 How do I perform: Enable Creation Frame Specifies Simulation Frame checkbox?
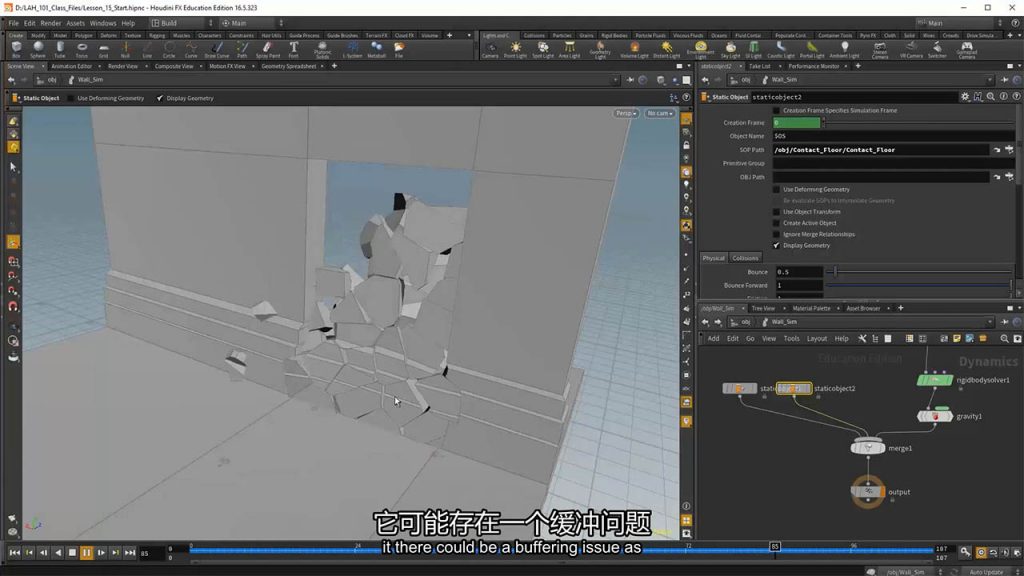pyautogui.click(x=776, y=110)
